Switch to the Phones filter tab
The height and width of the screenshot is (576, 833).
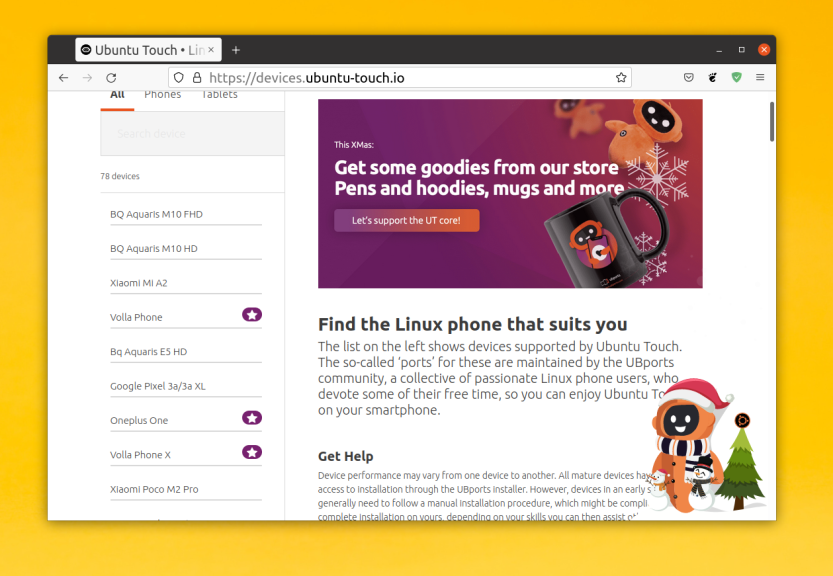point(162,95)
